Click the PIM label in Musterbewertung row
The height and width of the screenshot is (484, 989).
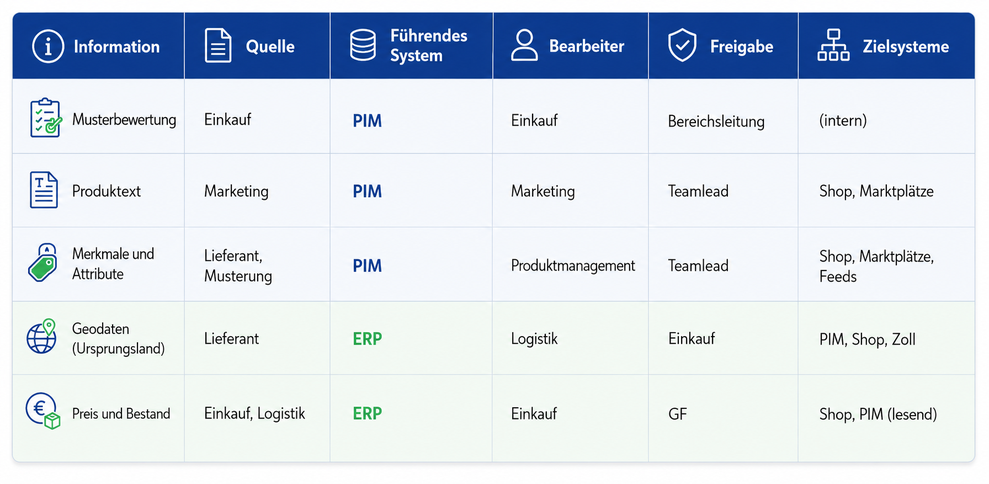(367, 121)
